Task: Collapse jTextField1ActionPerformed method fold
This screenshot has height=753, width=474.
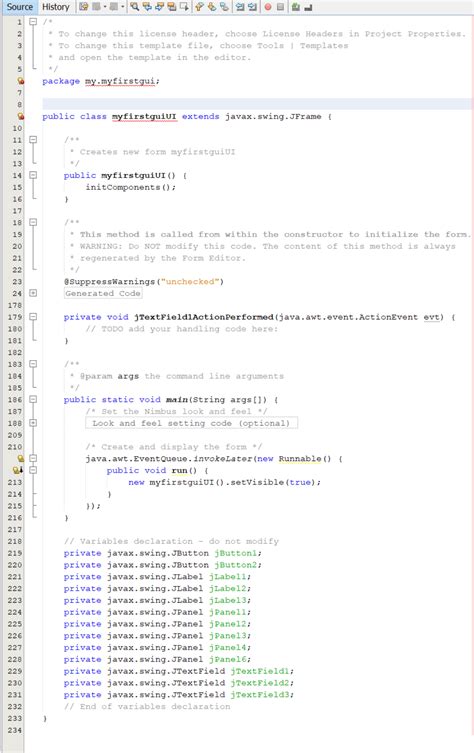Action: pyautogui.click(x=33, y=317)
